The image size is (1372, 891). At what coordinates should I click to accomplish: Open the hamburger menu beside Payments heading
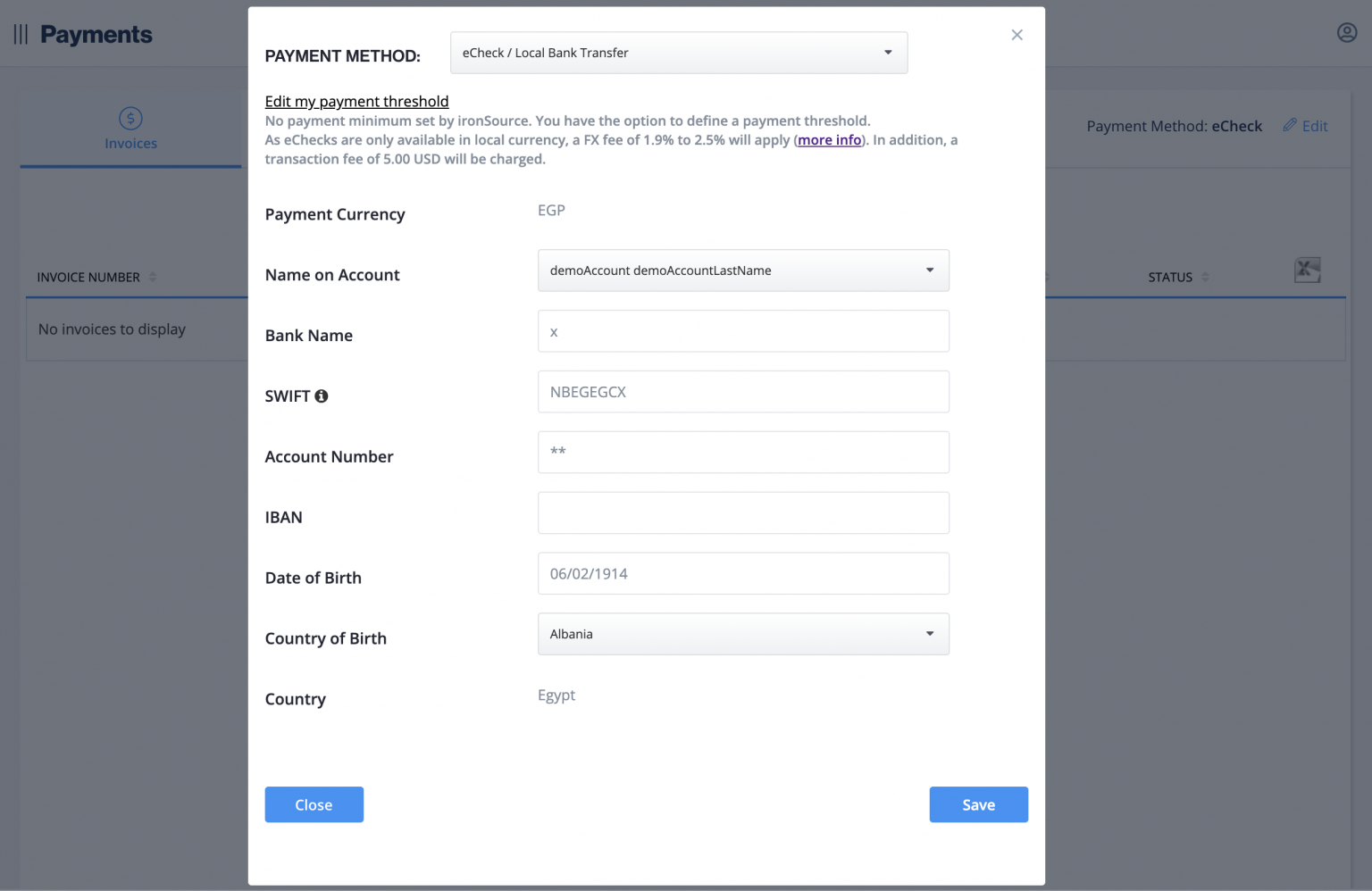tap(20, 33)
